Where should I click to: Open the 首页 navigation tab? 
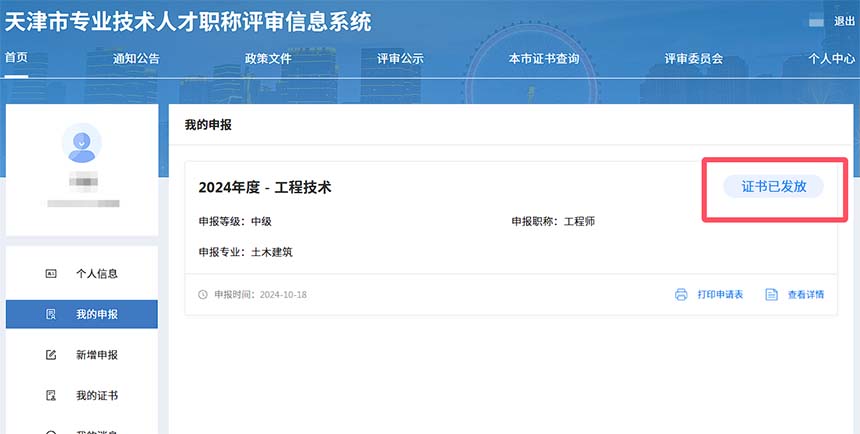coord(16,57)
